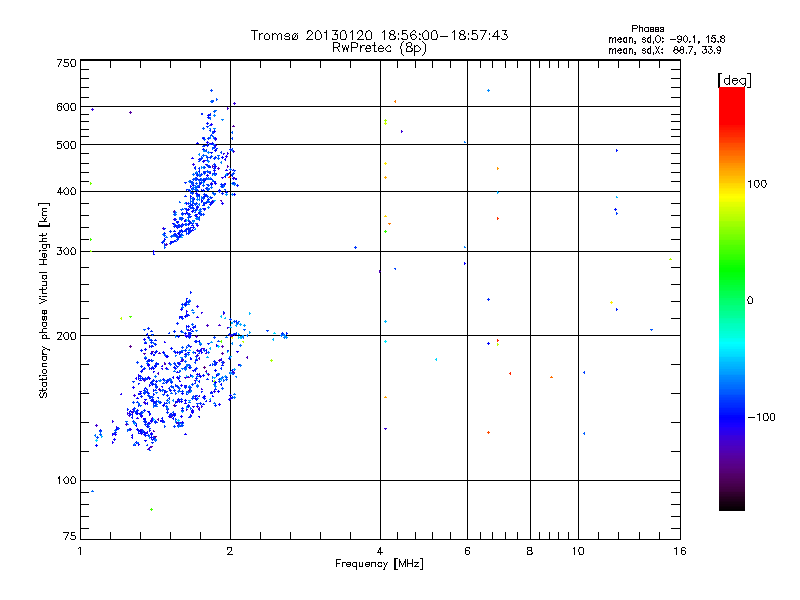Click the '2' frequency axis tick label
The height and width of the screenshot is (600, 800).
(230, 551)
